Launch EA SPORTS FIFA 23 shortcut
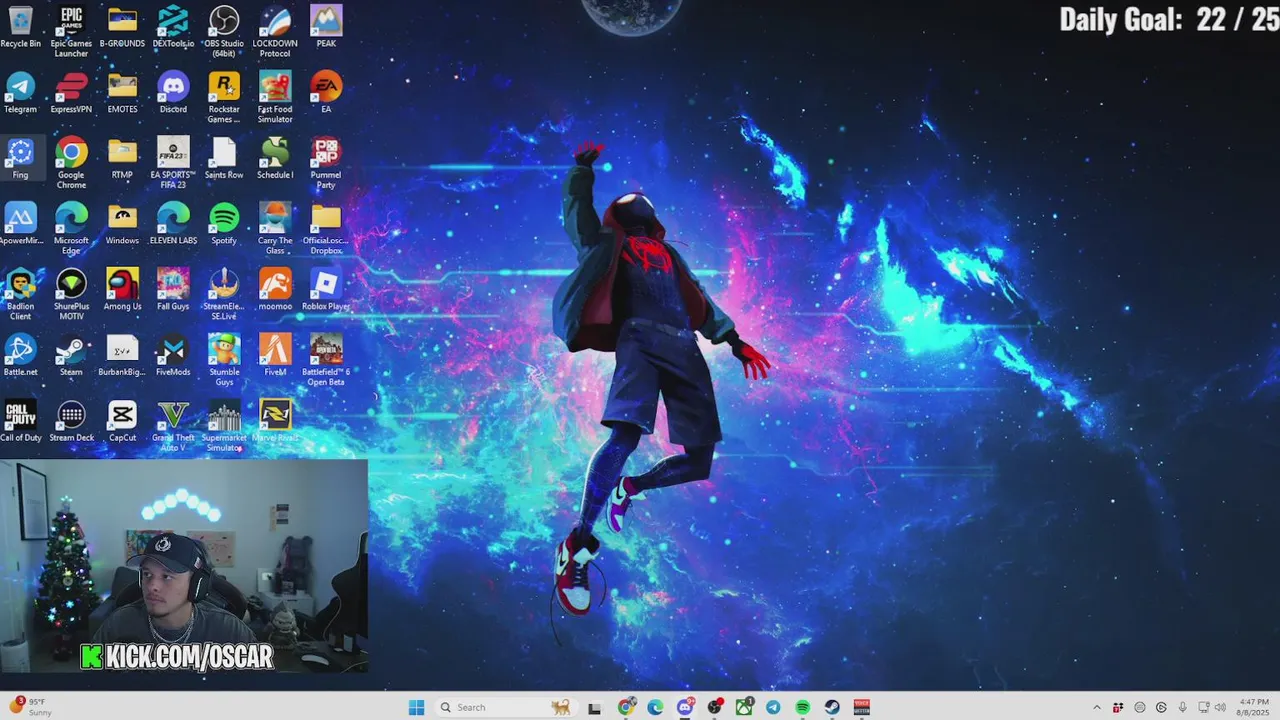 click(x=173, y=163)
